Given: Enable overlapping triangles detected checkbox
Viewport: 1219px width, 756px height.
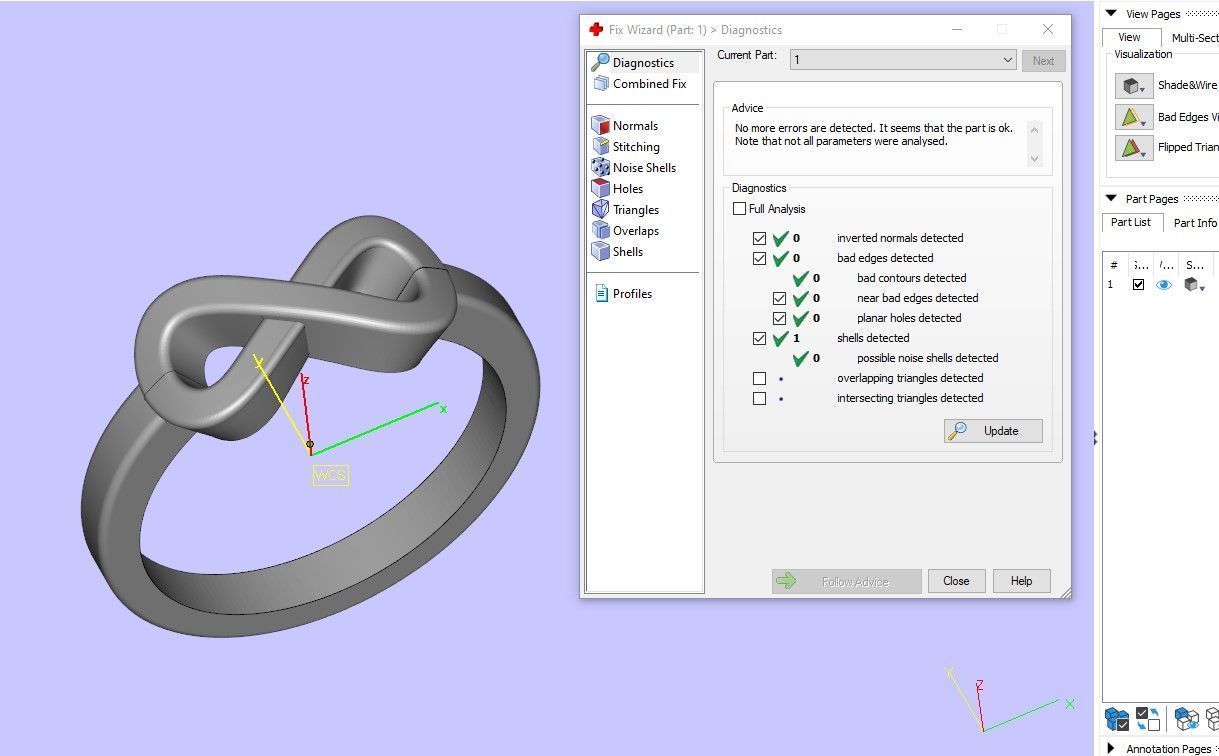Looking at the screenshot, I should pos(760,379).
